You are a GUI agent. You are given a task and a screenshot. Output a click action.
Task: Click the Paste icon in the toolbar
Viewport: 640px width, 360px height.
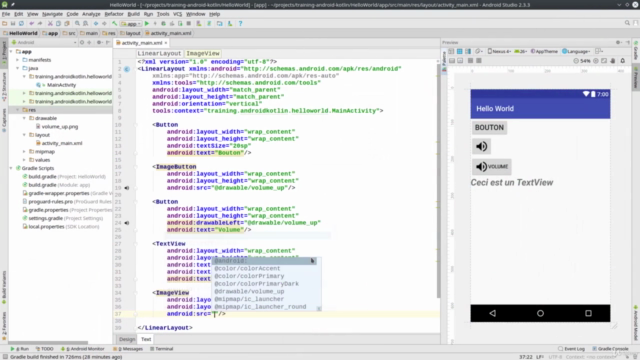(67, 24)
